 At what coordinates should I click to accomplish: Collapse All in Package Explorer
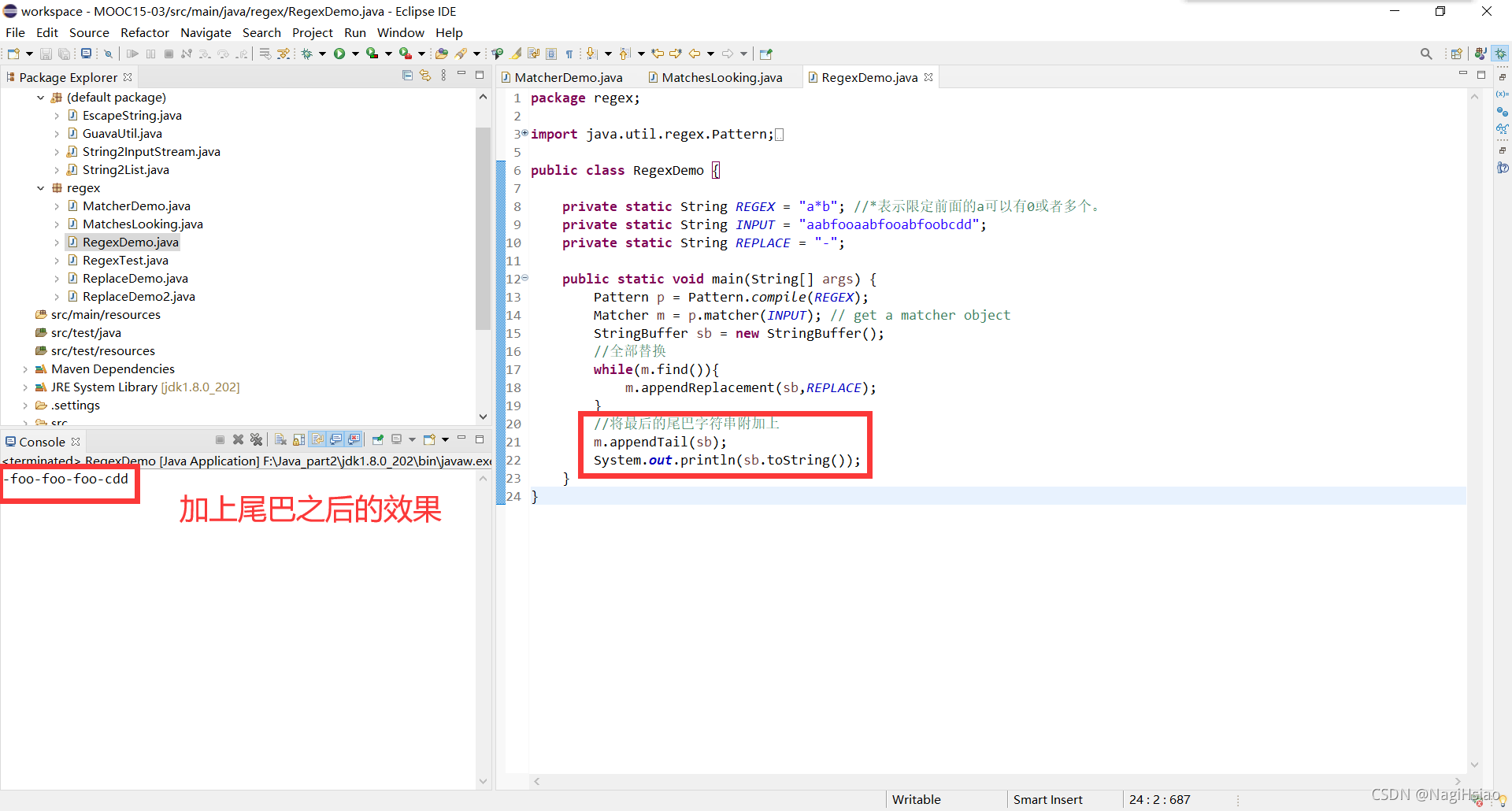click(x=407, y=76)
